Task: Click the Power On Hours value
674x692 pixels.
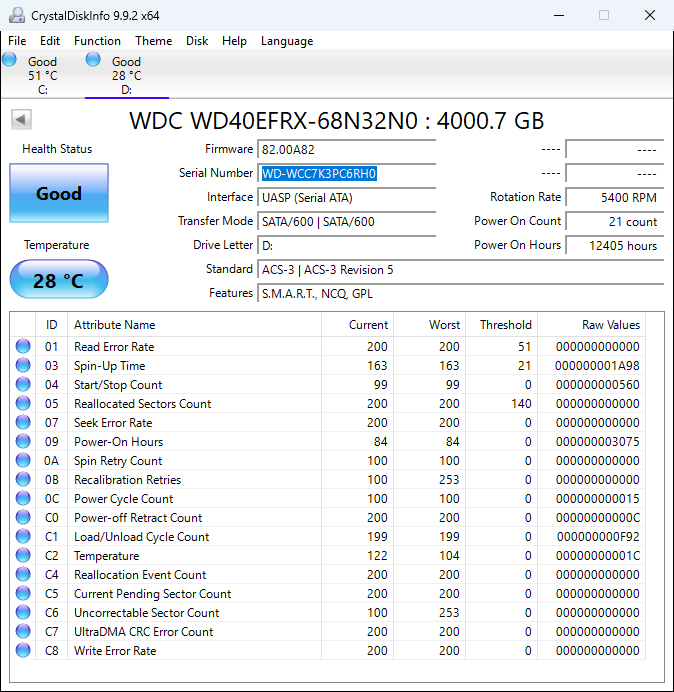Action: click(x=615, y=245)
